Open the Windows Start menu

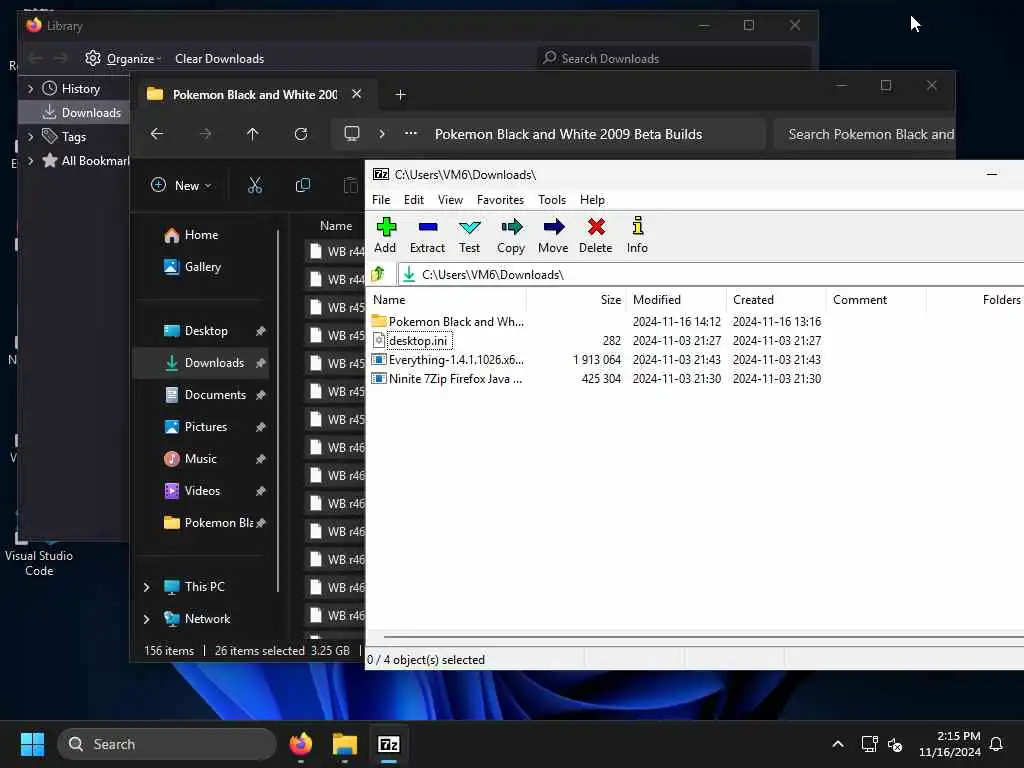32,744
